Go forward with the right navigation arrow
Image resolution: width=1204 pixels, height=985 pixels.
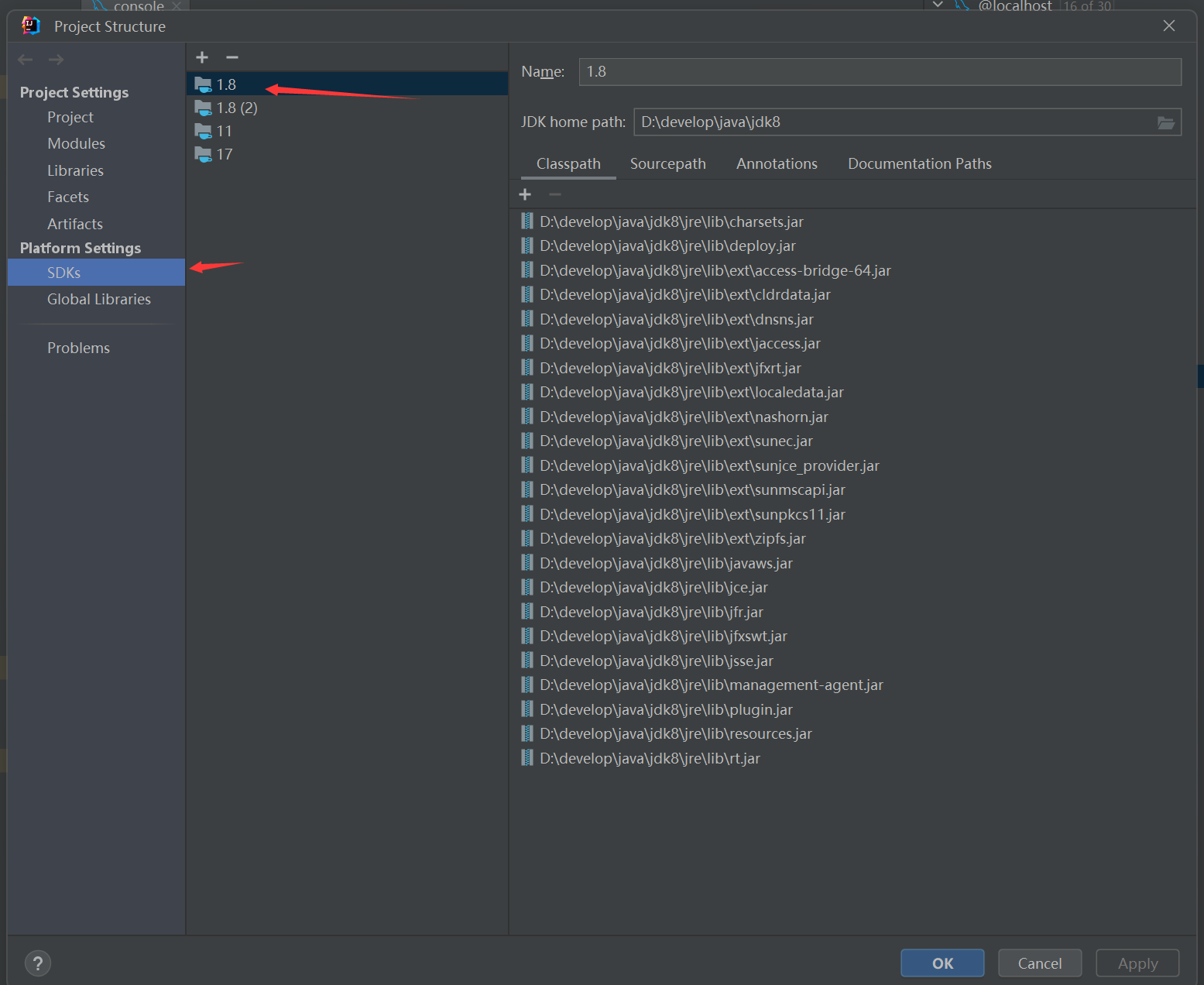[56, 60]
